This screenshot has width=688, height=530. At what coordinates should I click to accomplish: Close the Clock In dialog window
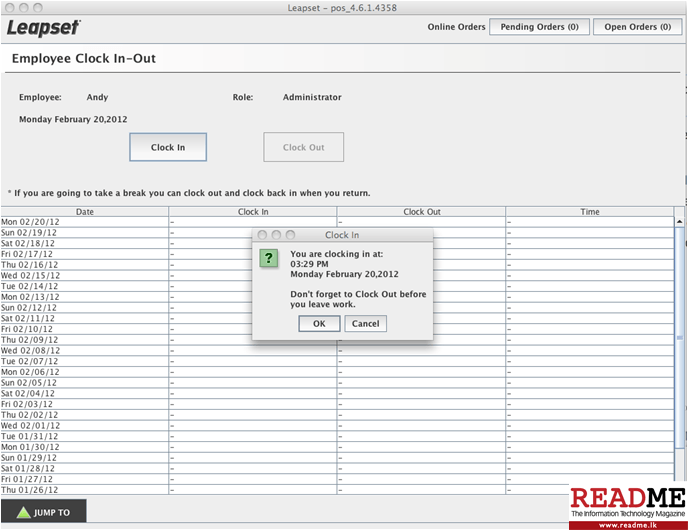point(262,235)
